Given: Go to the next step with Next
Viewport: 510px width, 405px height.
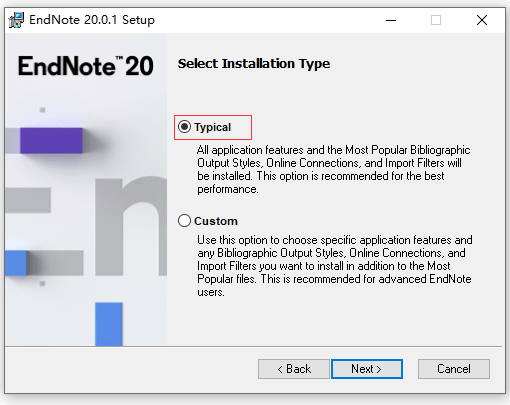Looking at the screenshot, I should (x=367, y=369).
